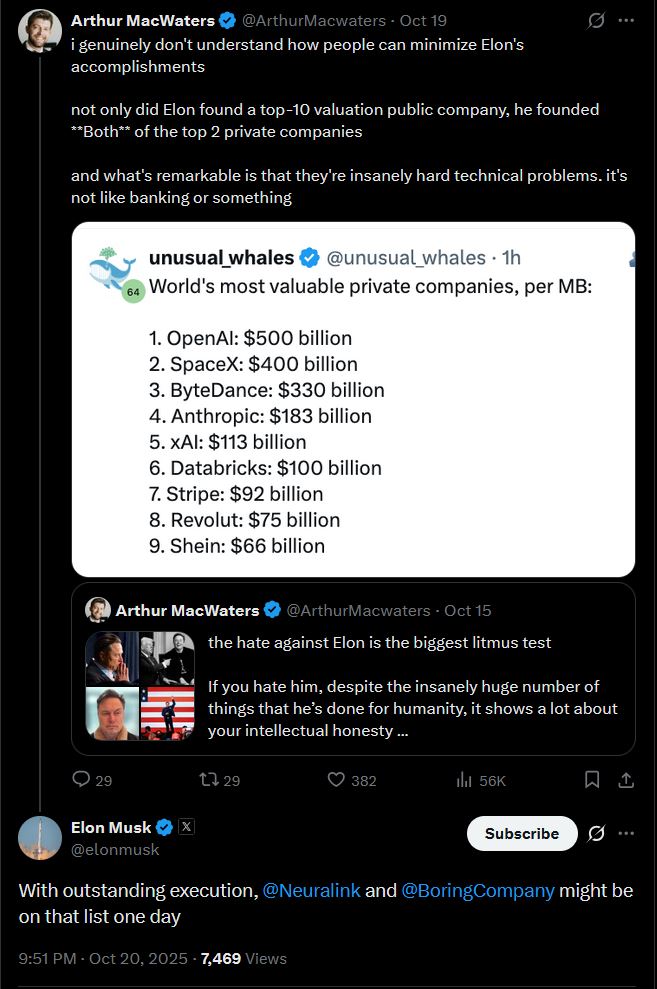Open Grok icon beside Subscribe button
The image size is (657, 989).
[x=596, y=833]
